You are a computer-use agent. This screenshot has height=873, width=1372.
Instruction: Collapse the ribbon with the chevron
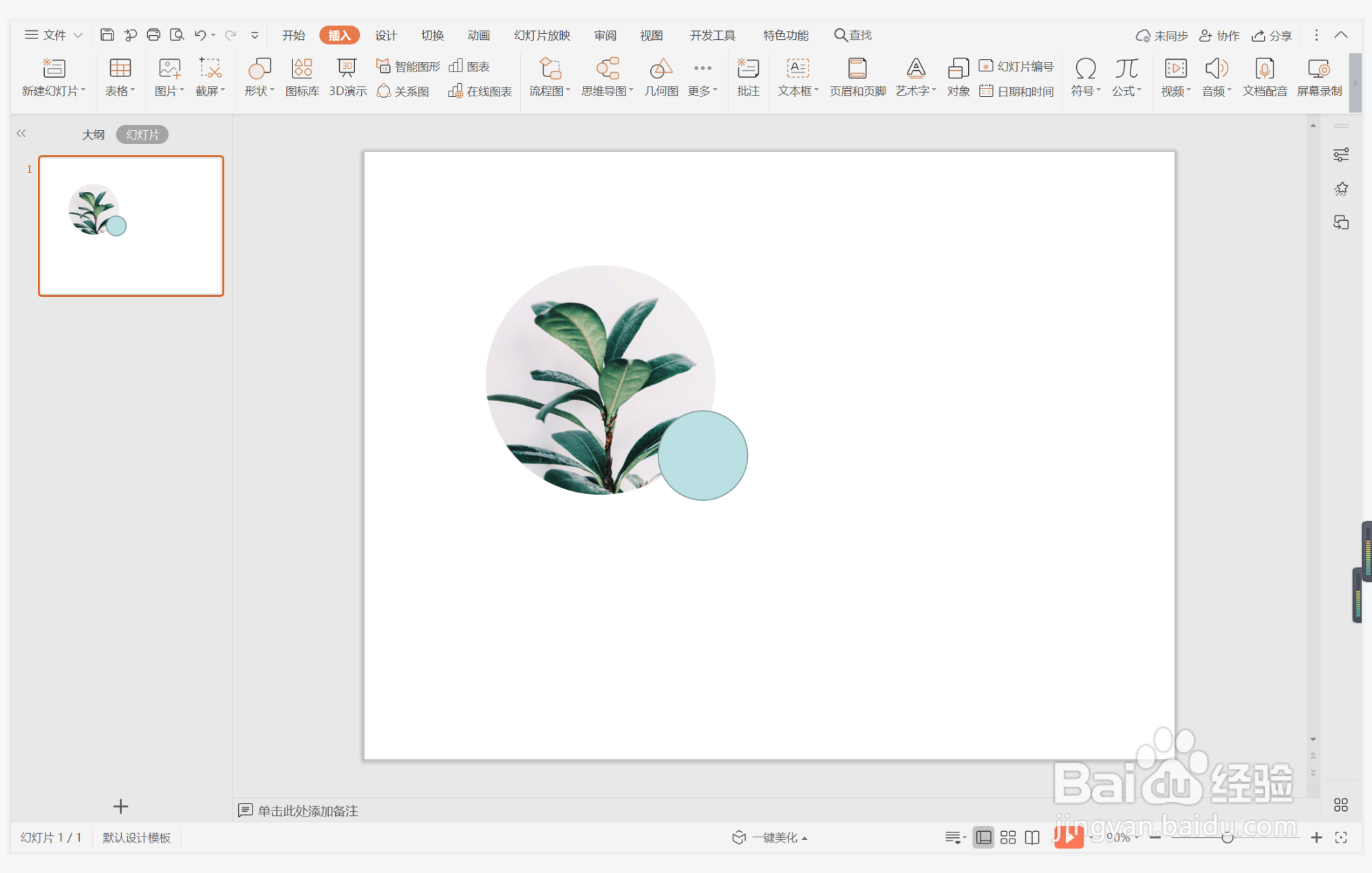point(1341,35)
